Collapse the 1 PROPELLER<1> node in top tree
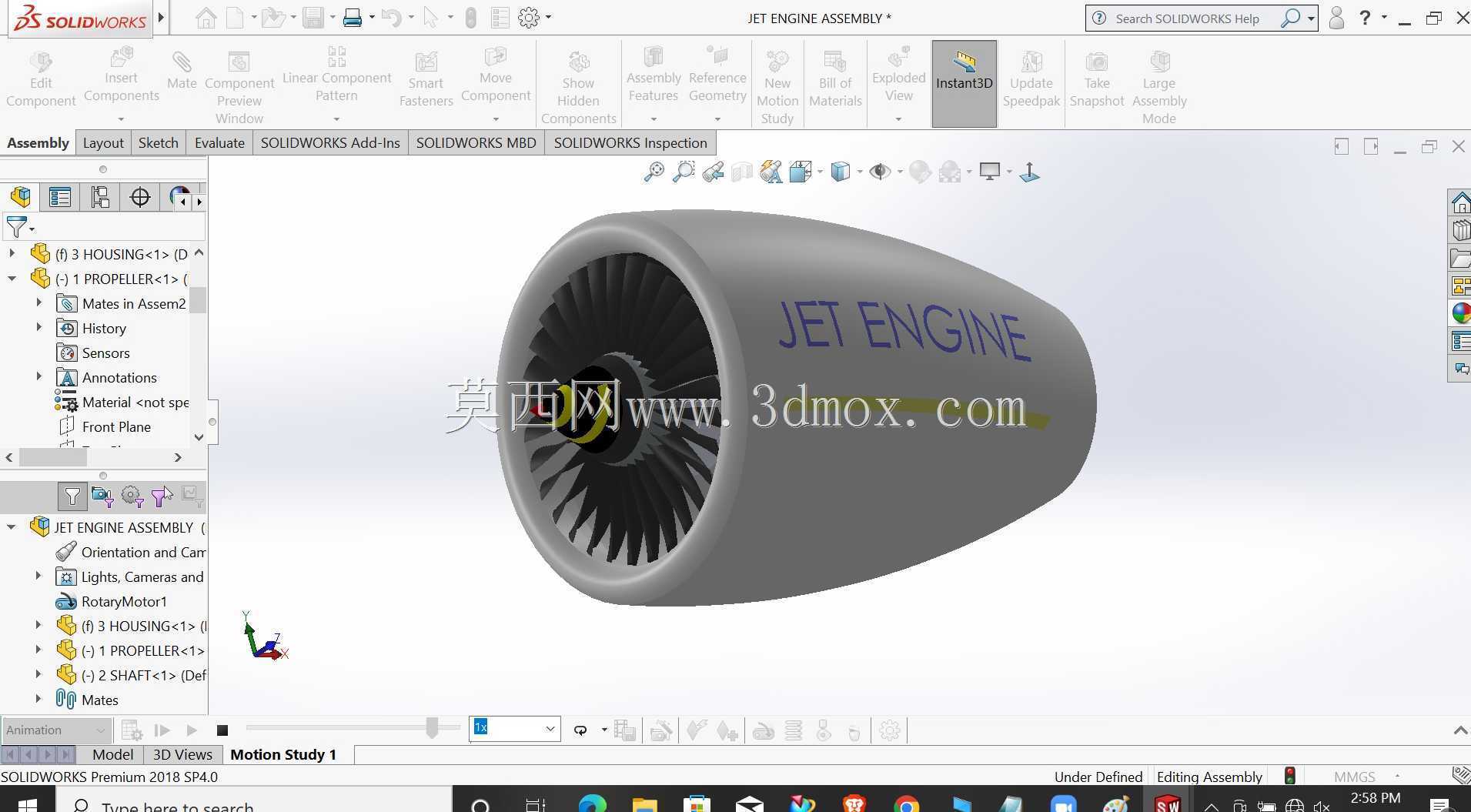The width and height of the screenshot is (1471, 812). 12,279
